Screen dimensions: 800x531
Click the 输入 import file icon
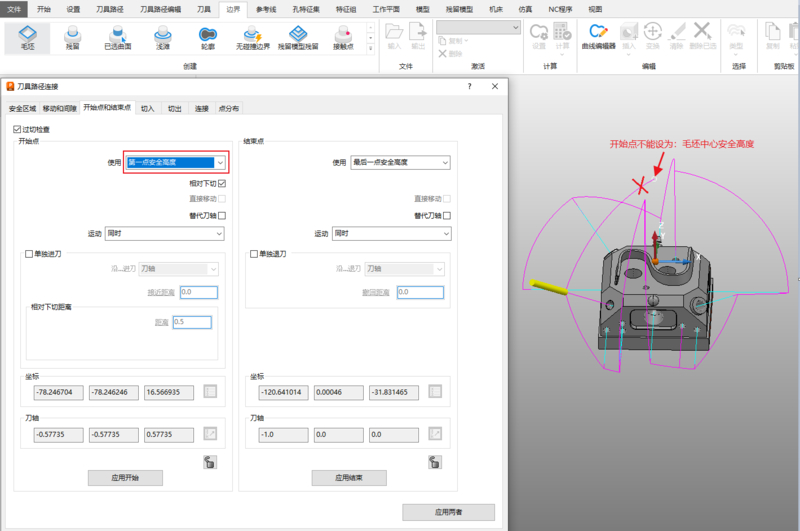point(394,36)
